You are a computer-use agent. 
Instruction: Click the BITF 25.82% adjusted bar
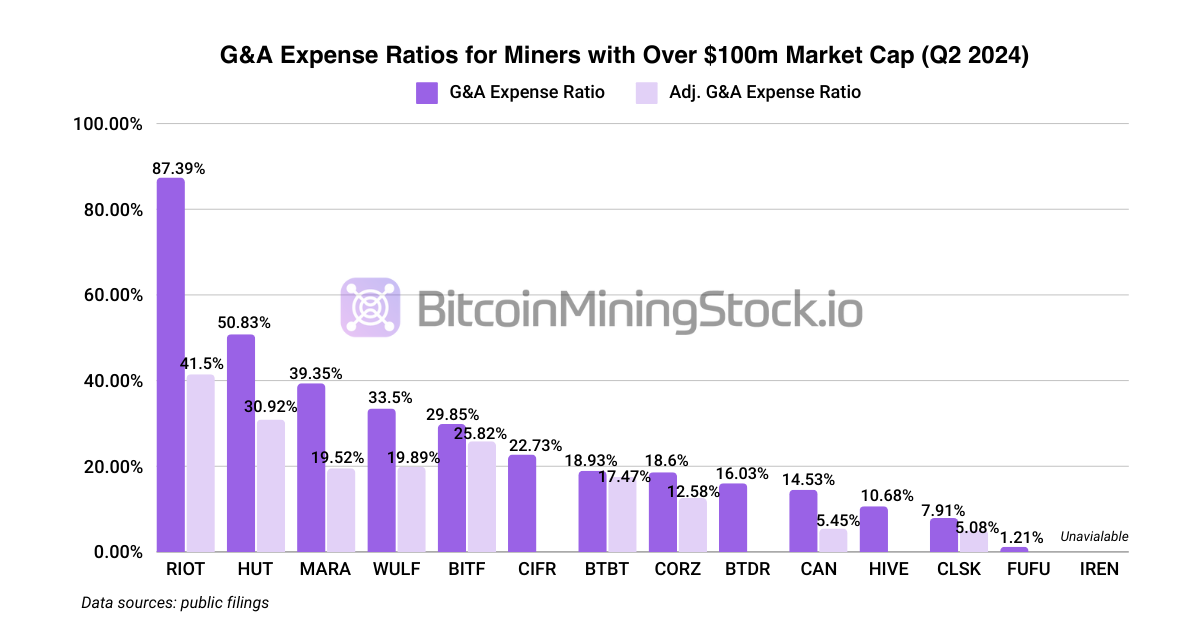click(481, 497)
